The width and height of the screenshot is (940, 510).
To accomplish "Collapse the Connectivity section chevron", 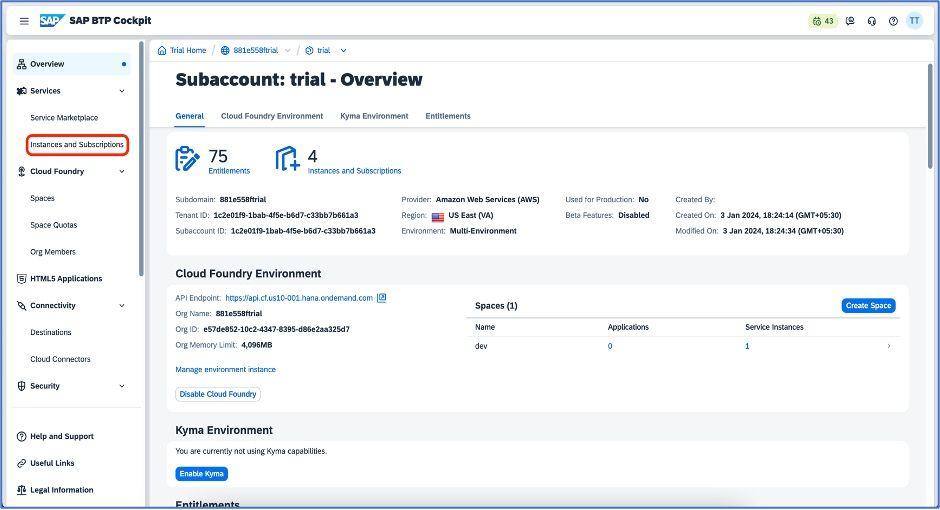I will coord(122,306).
